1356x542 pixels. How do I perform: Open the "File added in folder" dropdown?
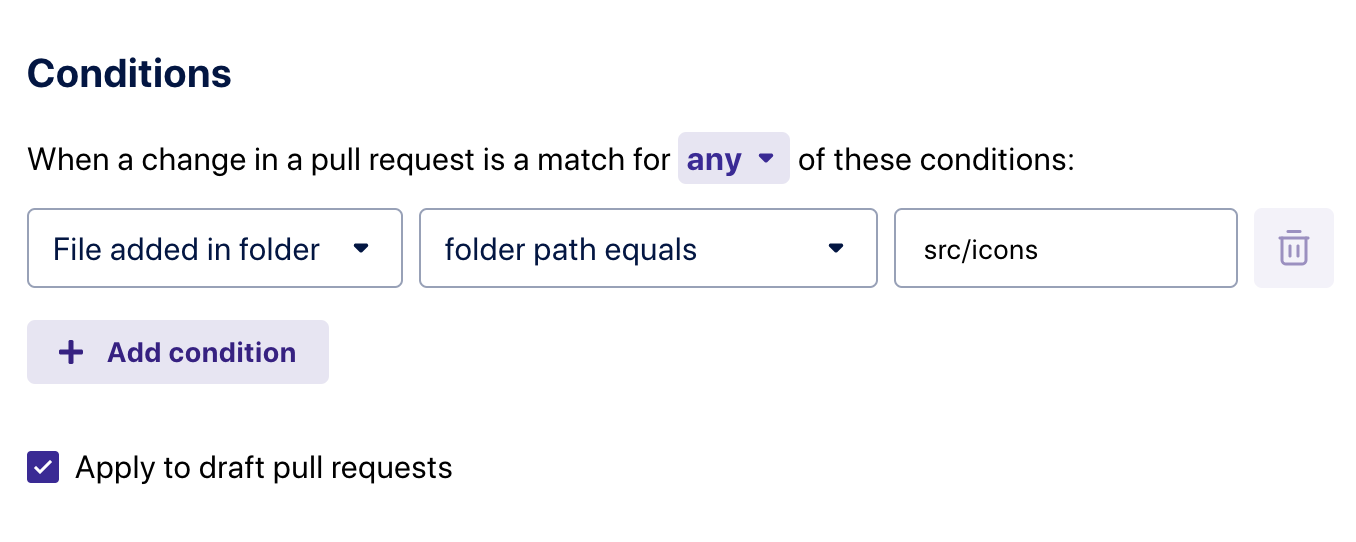214,248
